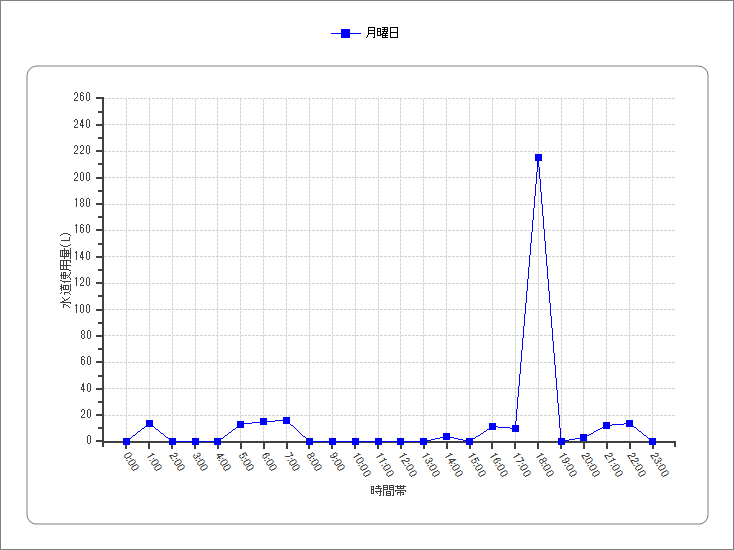The height and width of the screenshot is (550, 734).
Task: Click the 0:00 x-axis label
Action: tap(131, 462)
